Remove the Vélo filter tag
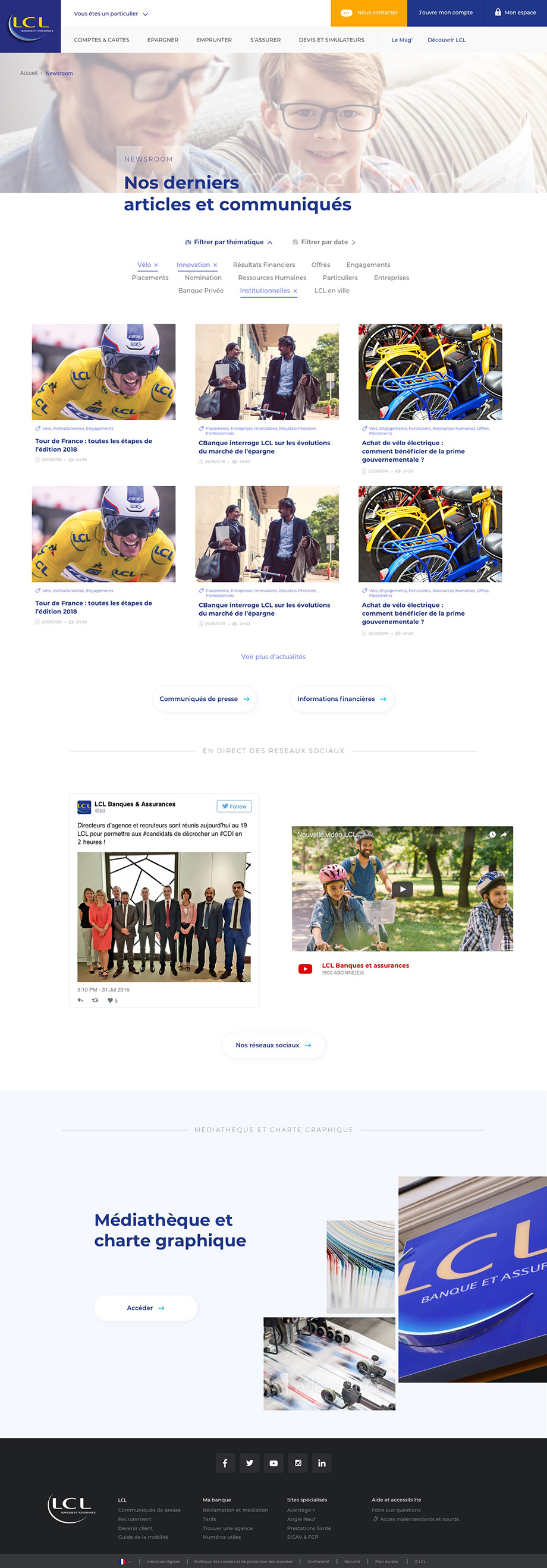The height and width of the screenshot is (1568, 547). pos(156,265)
